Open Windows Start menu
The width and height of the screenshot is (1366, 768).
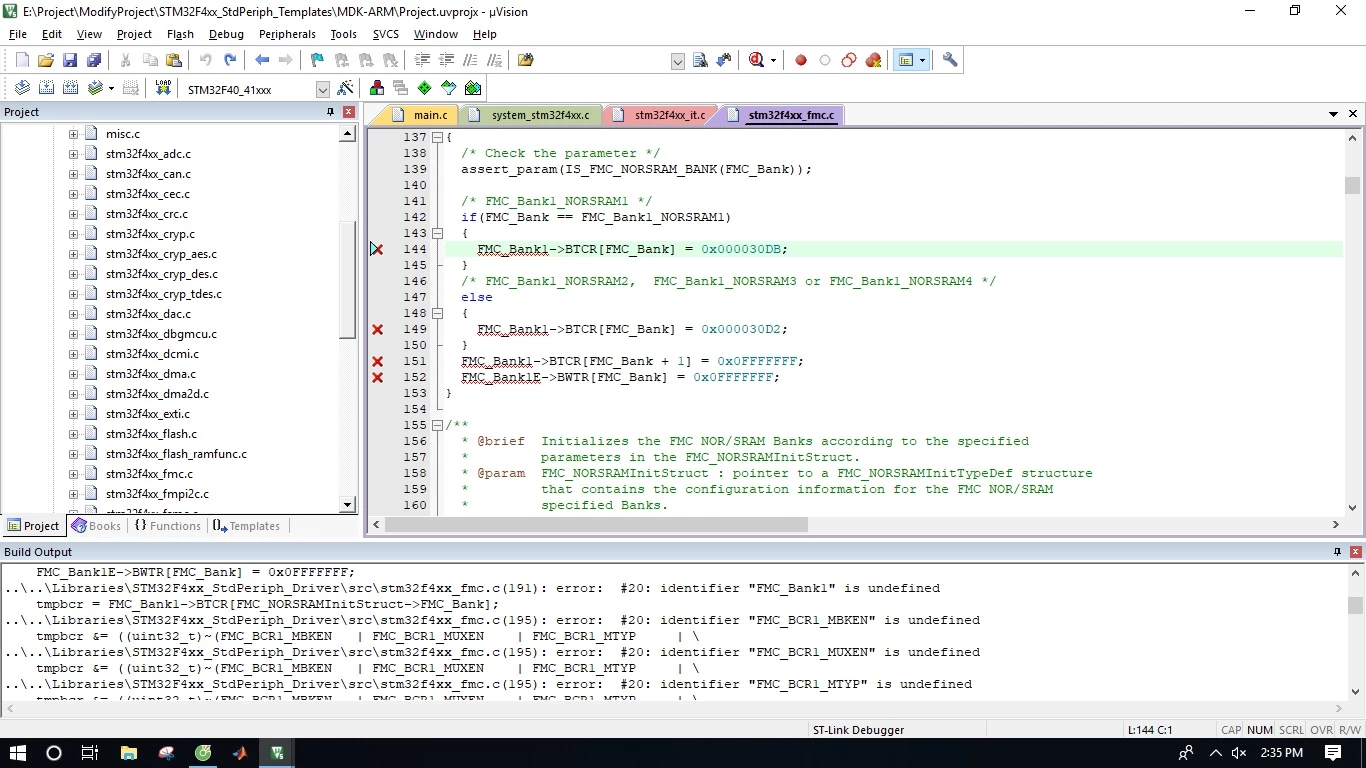point(17,753)
